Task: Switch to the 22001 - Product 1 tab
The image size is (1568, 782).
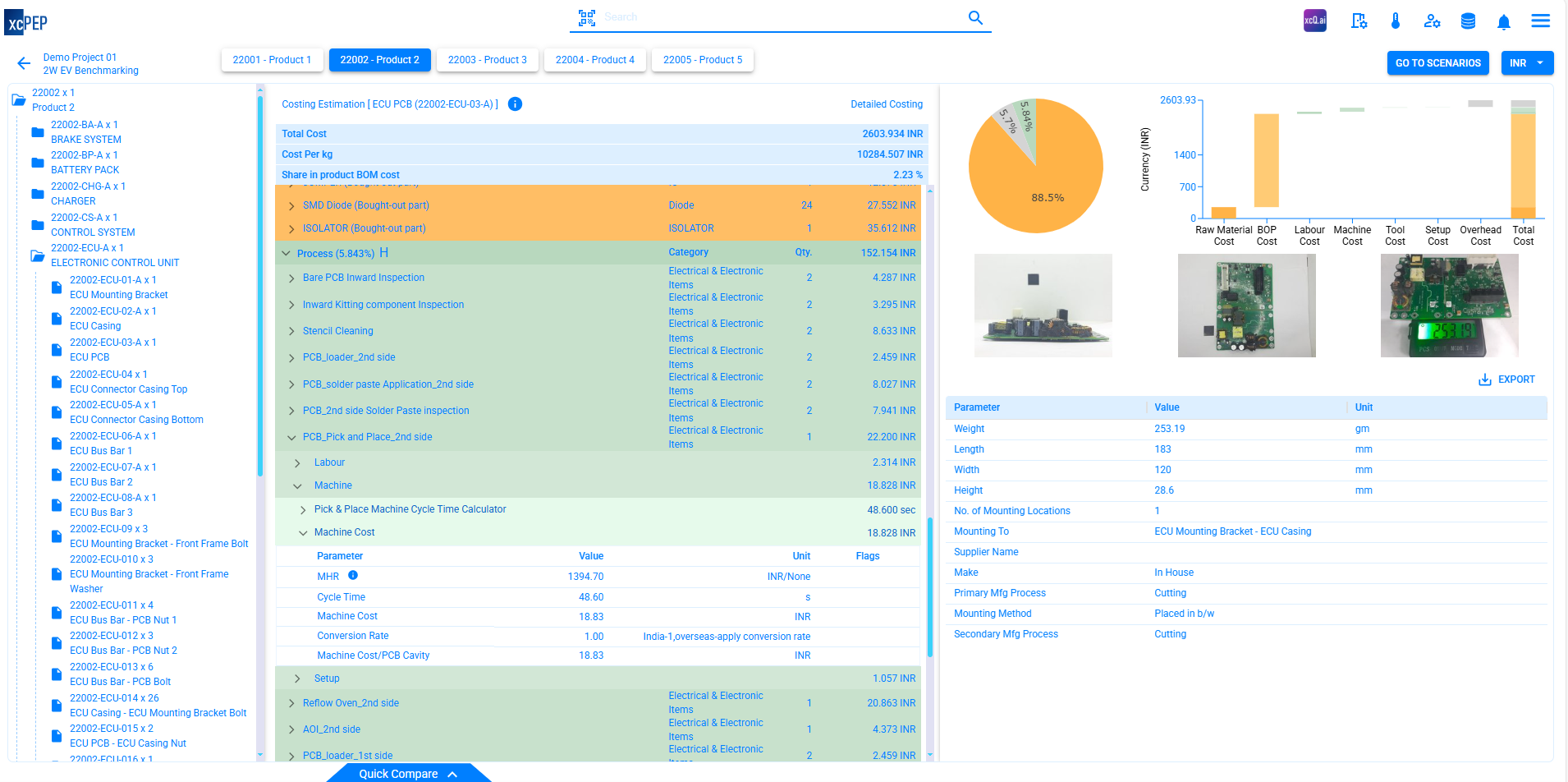Action: click(x=273, y=60)
